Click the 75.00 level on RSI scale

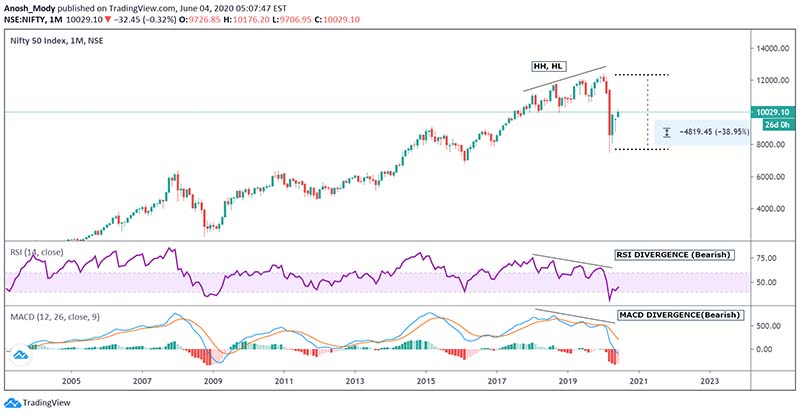point(767,258)
